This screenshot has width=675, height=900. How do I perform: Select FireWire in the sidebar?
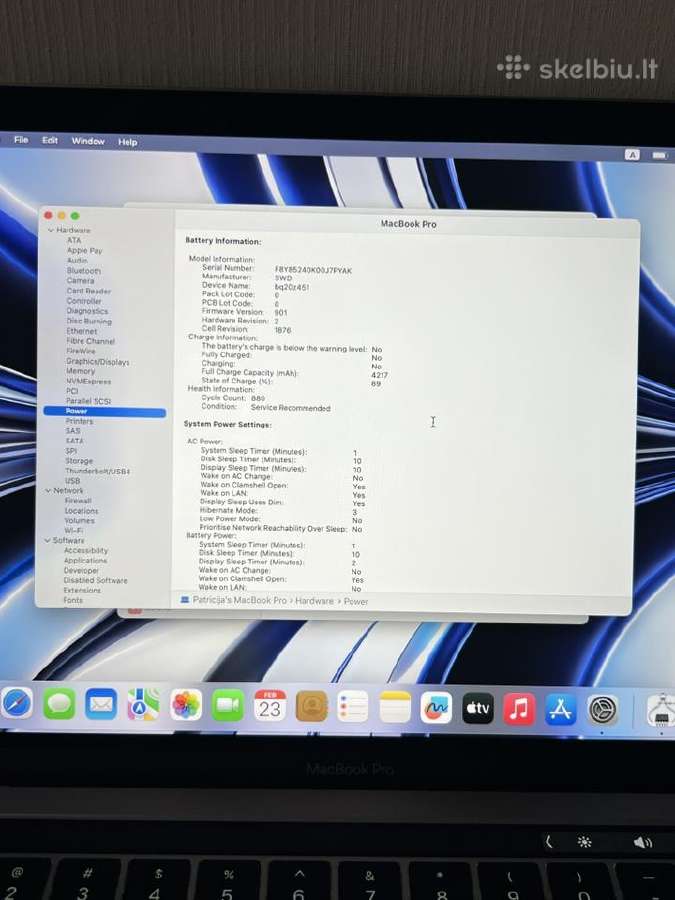click(x=81, y=351)
